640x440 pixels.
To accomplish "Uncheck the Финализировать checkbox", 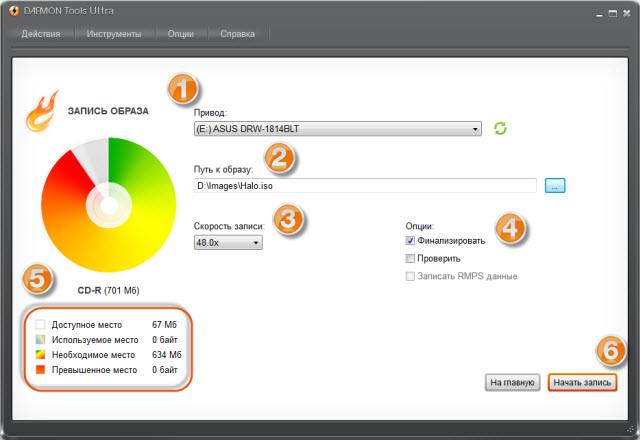I will coord(410,241).
